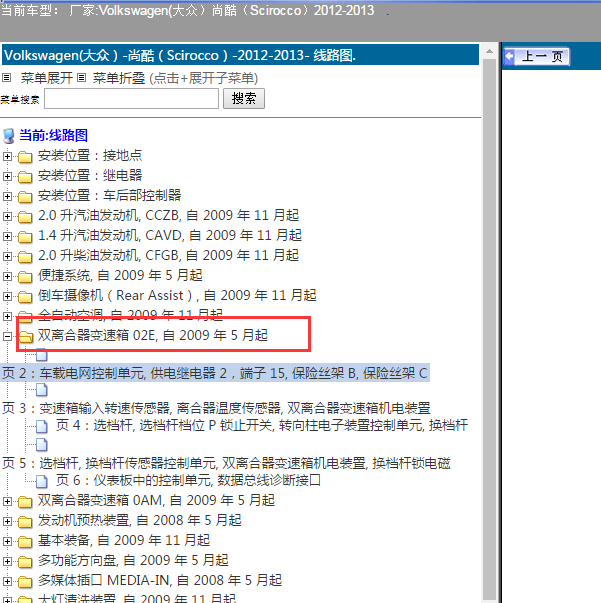Screen dimensions: 601x603
Task: Collapse the 双离合器变速箱 02E node
Action: (7, 336)
